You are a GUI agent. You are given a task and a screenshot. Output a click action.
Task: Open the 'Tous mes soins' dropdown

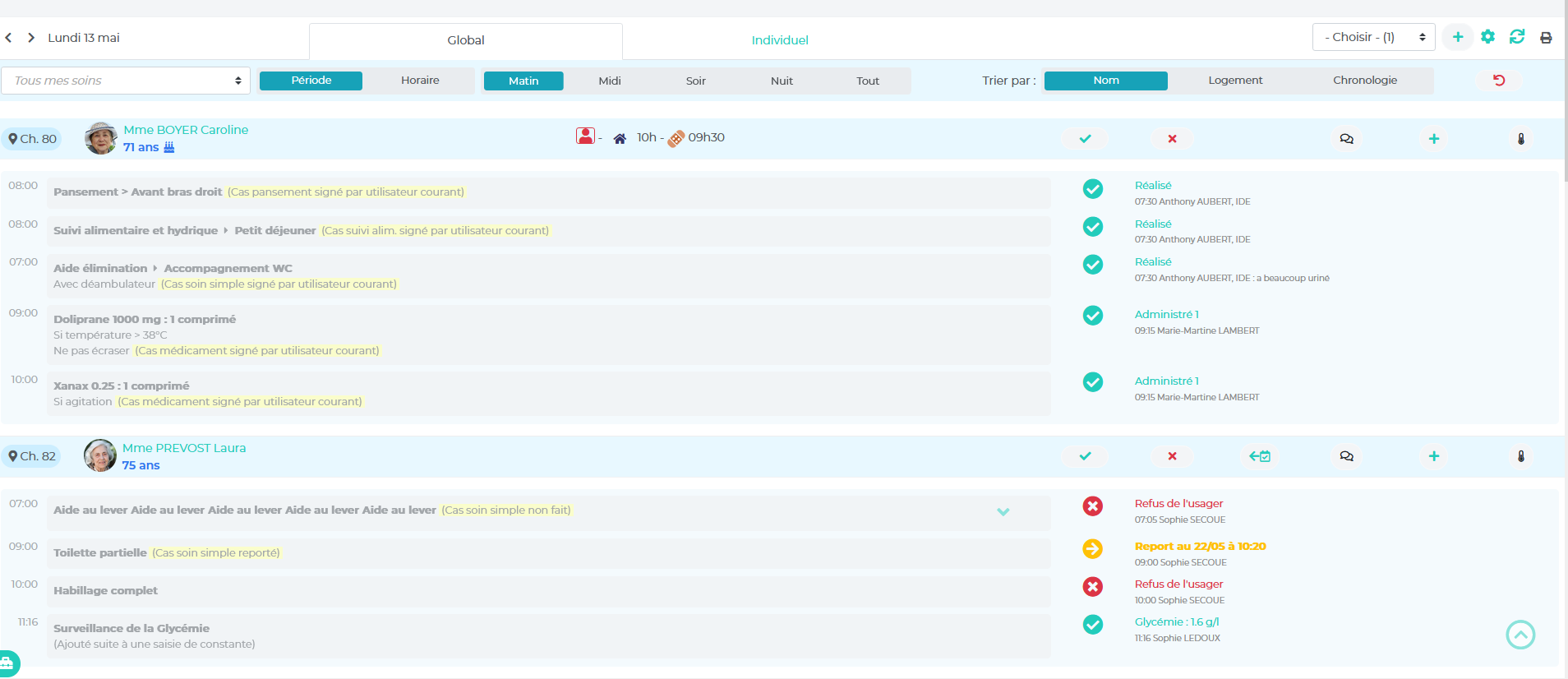point(126,81)
